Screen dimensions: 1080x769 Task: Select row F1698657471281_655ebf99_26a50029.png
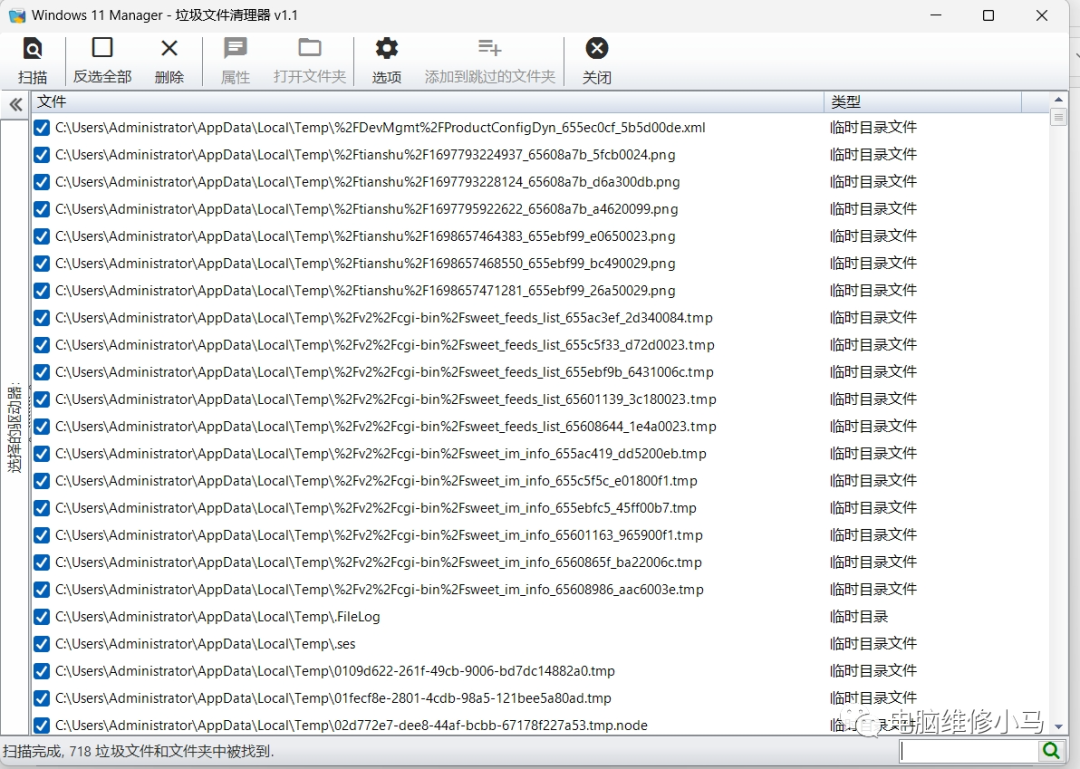pos(541,291)
